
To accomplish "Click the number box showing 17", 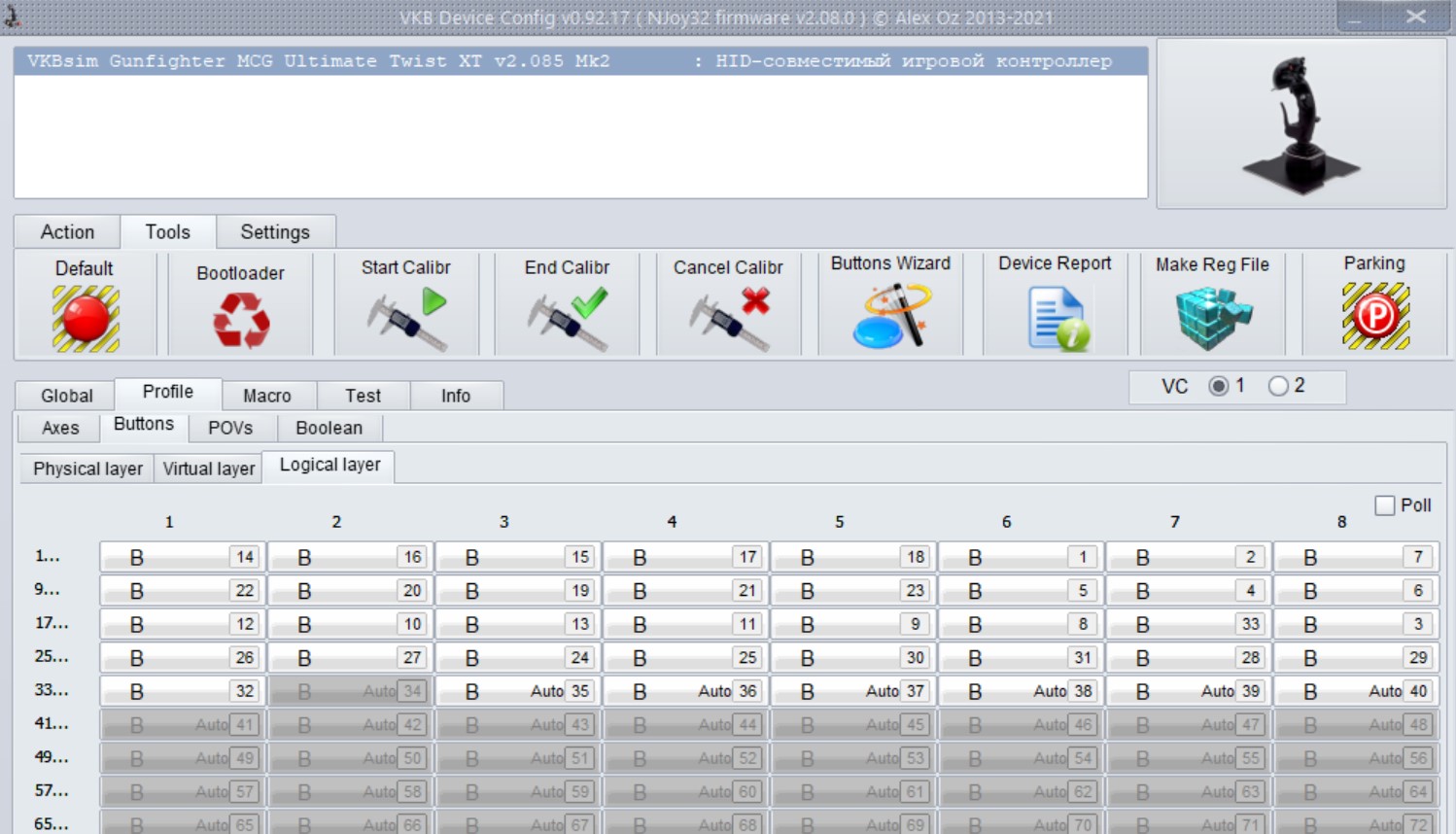I will tap(747, 557).
